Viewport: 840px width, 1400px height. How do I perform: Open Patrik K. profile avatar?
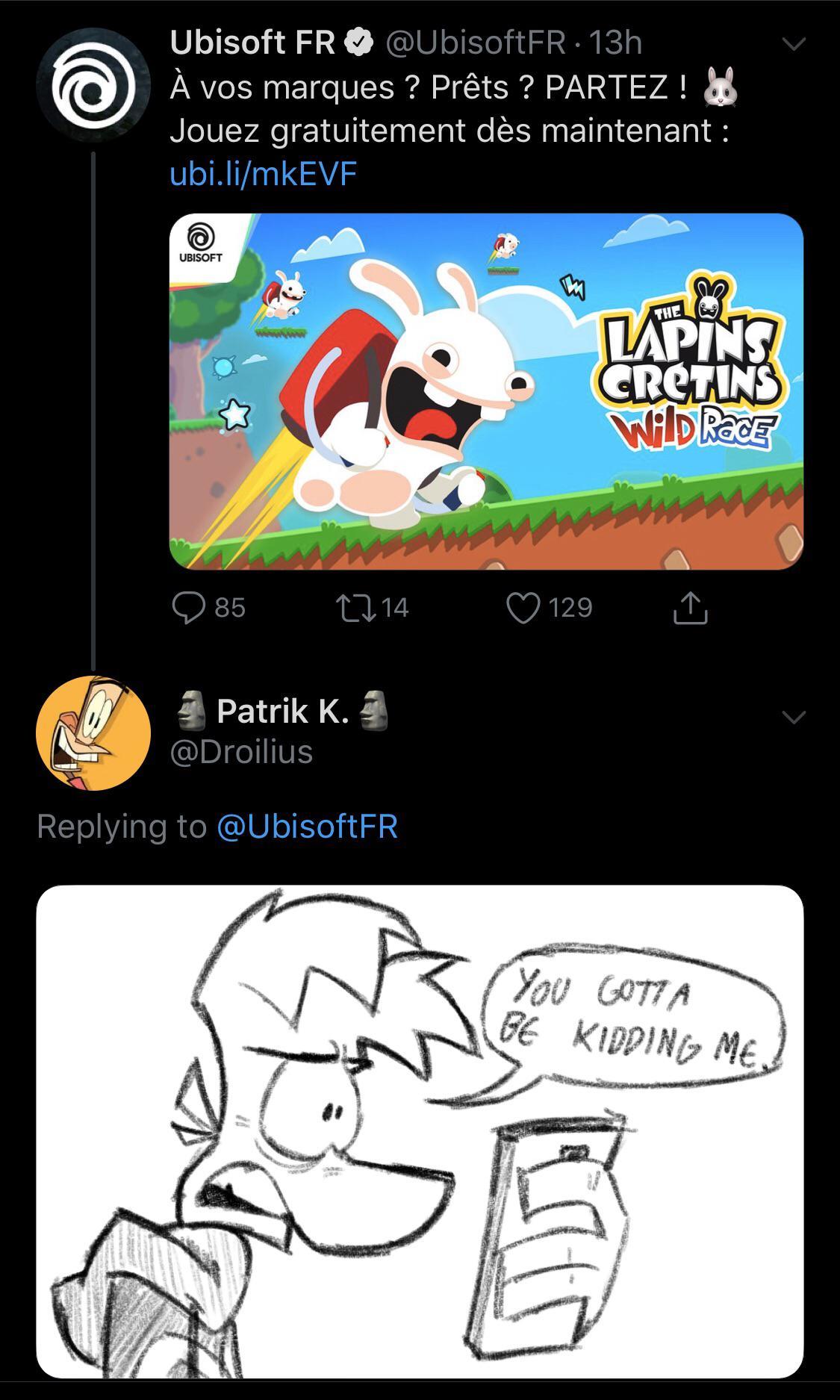[93, 732]
